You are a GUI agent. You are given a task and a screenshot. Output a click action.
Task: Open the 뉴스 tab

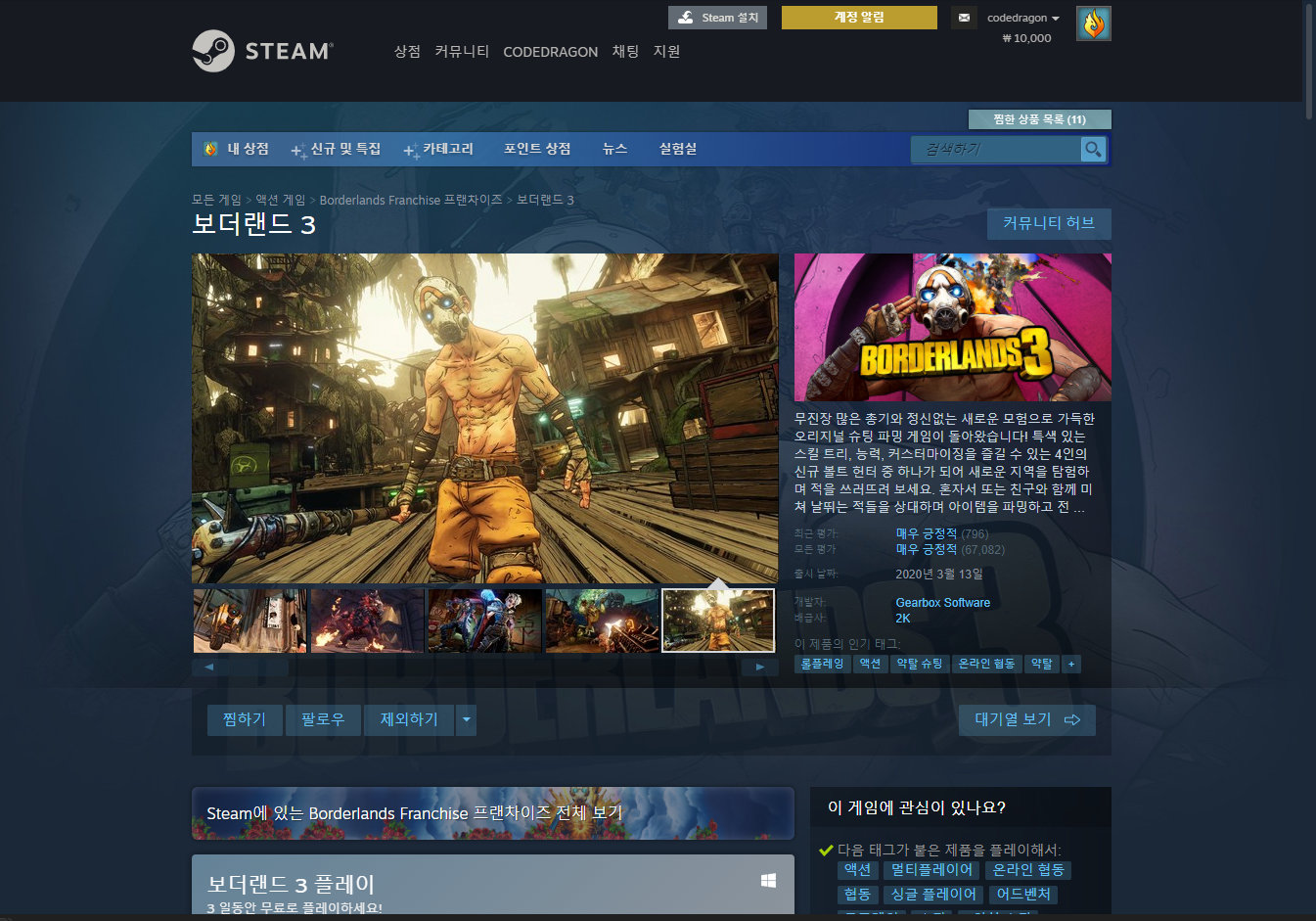tap(614, 149)
